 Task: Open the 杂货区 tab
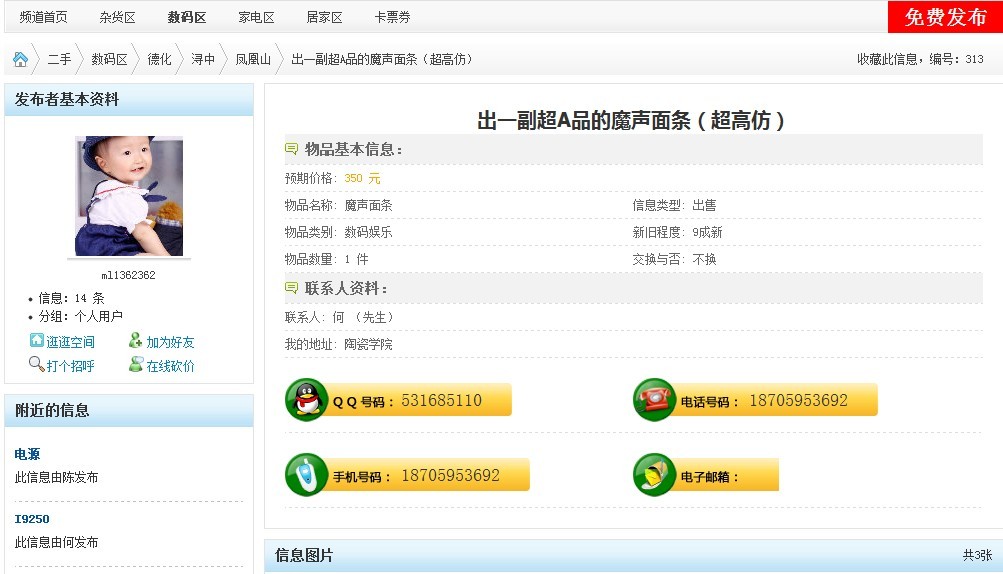[118, 17]
